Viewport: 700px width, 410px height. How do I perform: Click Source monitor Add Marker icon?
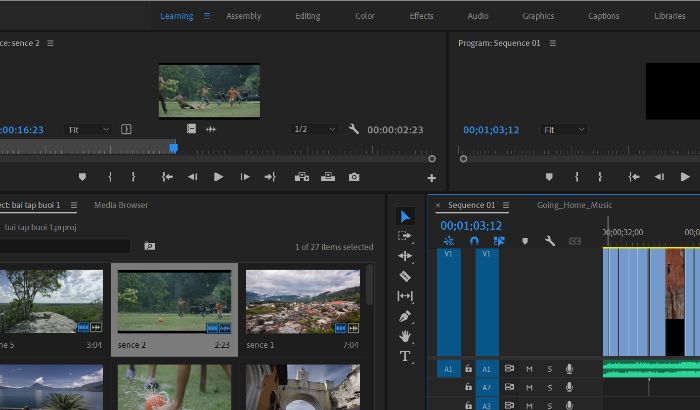click(x=82, y=177)
